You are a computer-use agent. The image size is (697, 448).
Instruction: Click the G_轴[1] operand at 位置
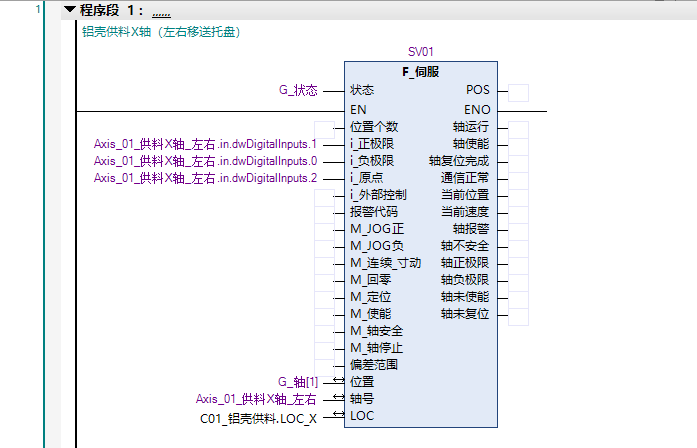297,382
